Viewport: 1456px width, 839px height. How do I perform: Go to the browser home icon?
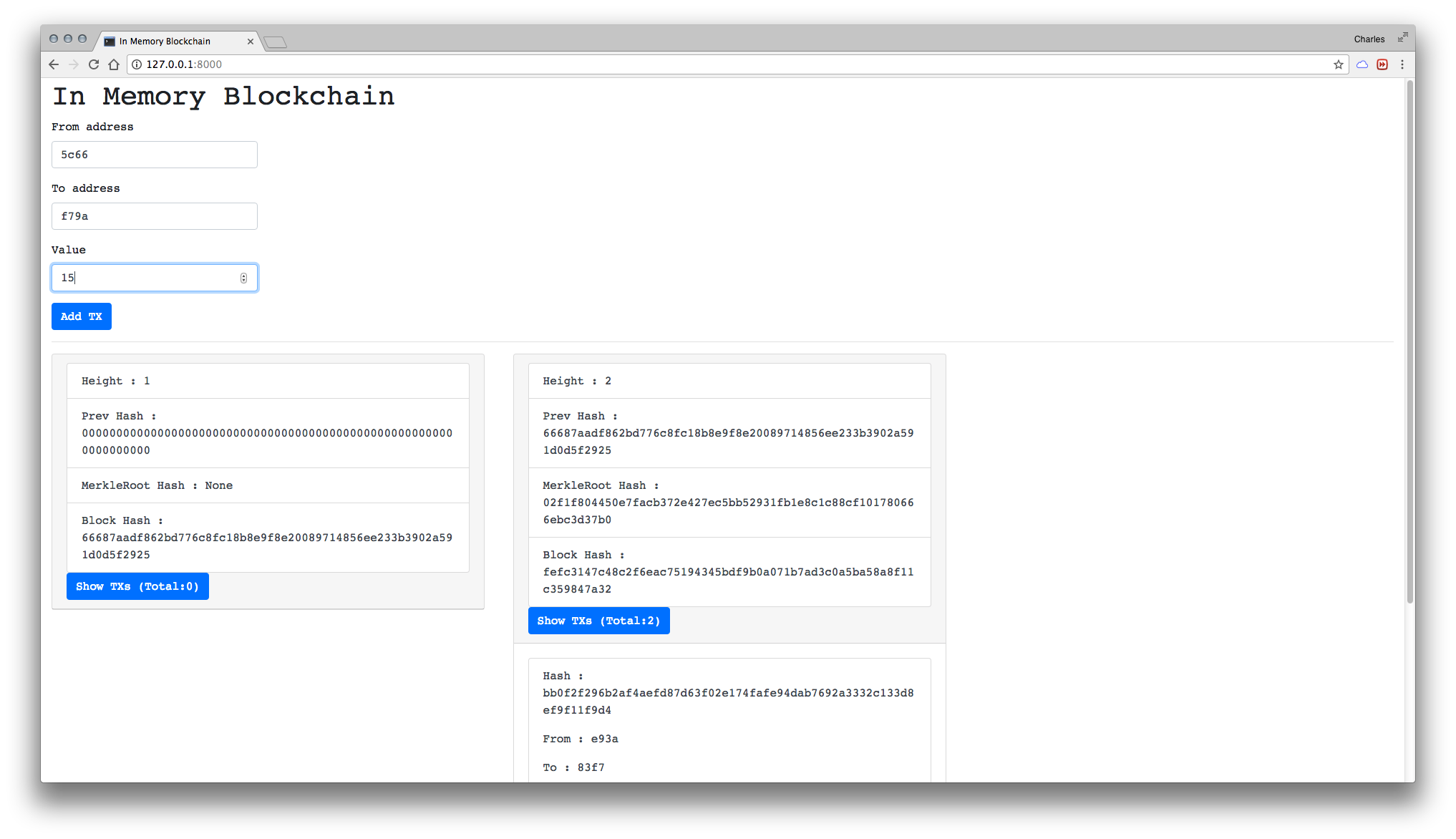tap(114, 64)
